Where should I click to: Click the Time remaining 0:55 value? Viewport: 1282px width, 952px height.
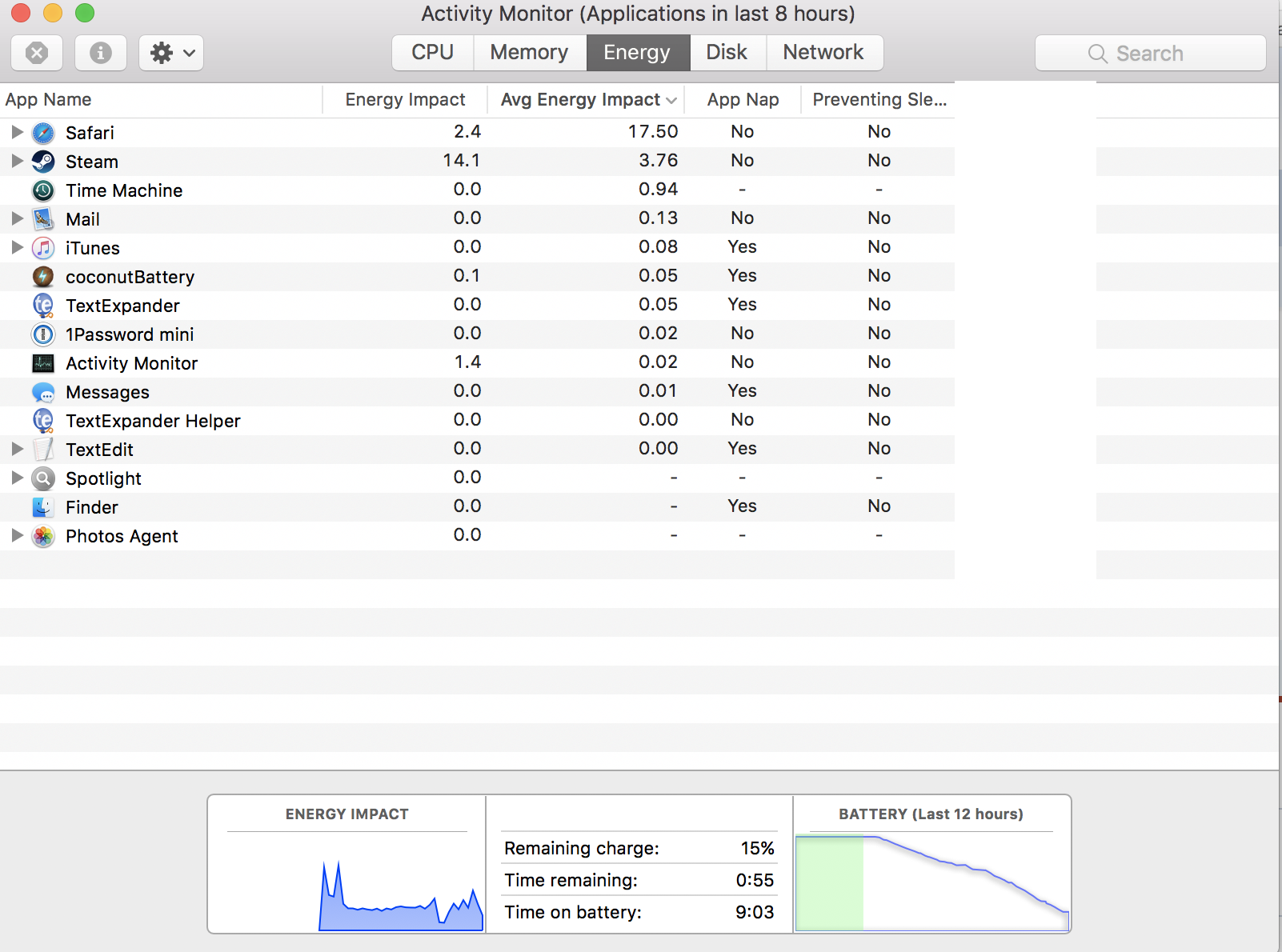pyautogui.click(x=755, y=880)
